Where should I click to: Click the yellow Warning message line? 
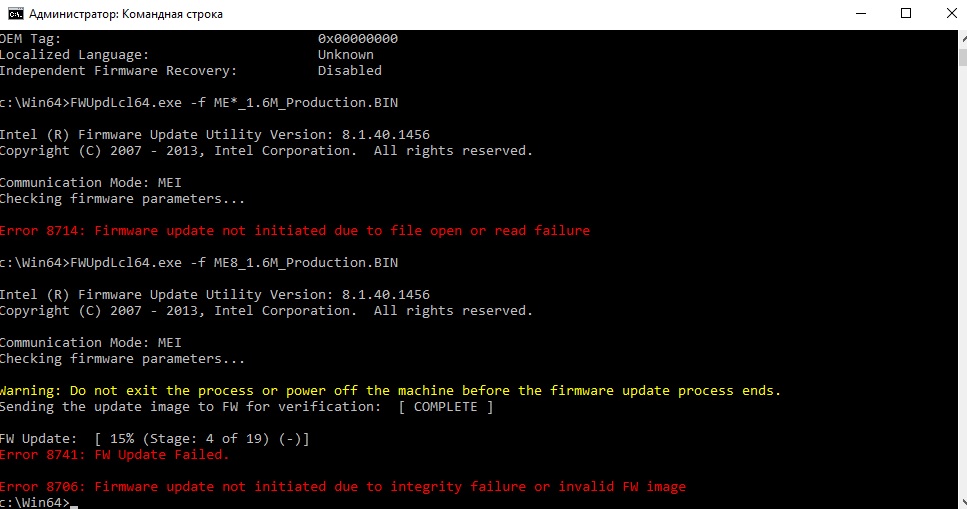coord(390,391)
